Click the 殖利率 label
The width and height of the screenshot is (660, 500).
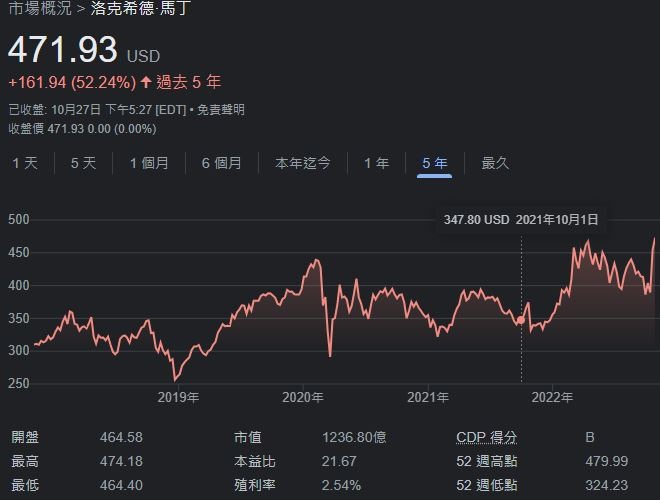[x=255, y=486]
